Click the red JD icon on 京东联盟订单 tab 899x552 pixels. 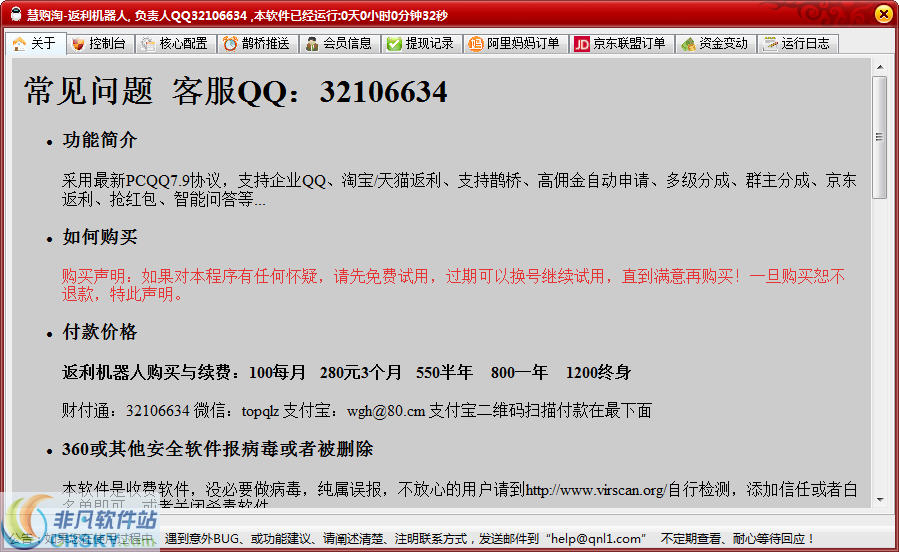582,44
